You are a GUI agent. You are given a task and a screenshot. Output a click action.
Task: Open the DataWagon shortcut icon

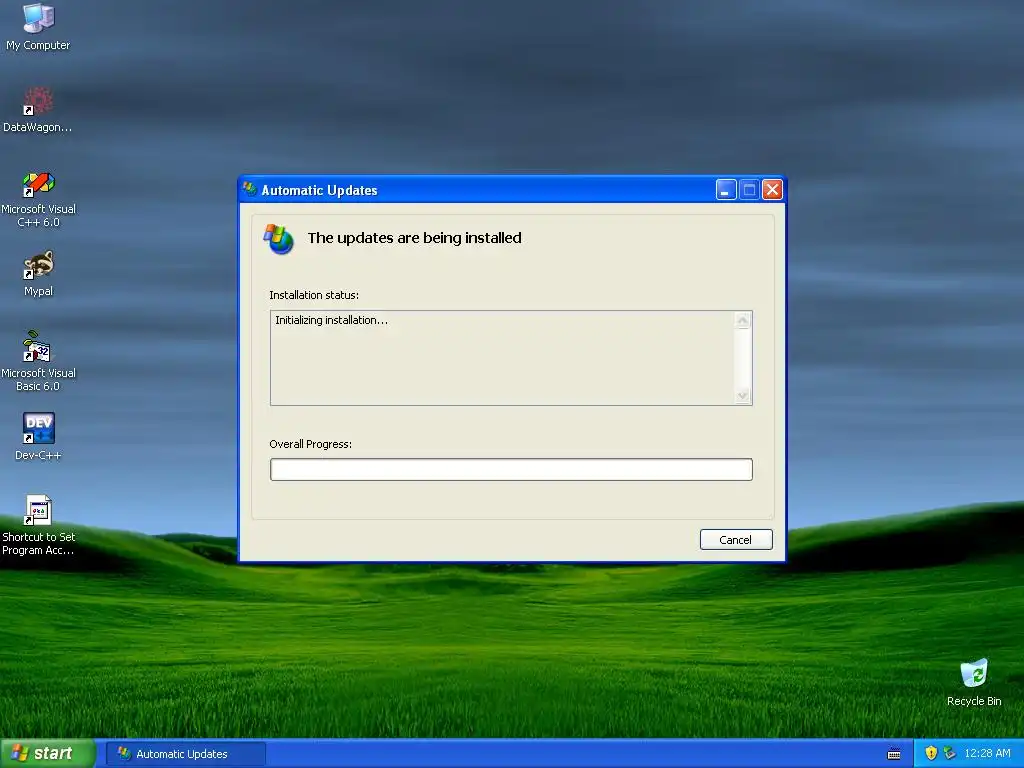(x=38, y=101)
